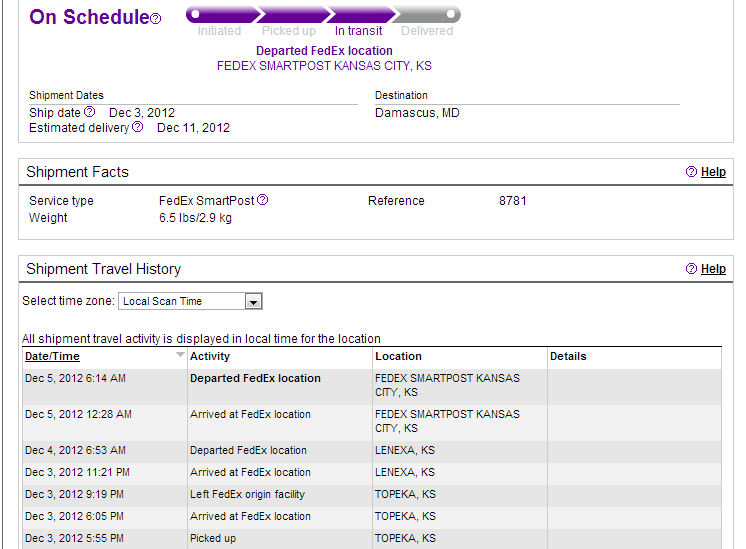
Task: Open the time zone dropdown arrow
Action: [254, 301]
